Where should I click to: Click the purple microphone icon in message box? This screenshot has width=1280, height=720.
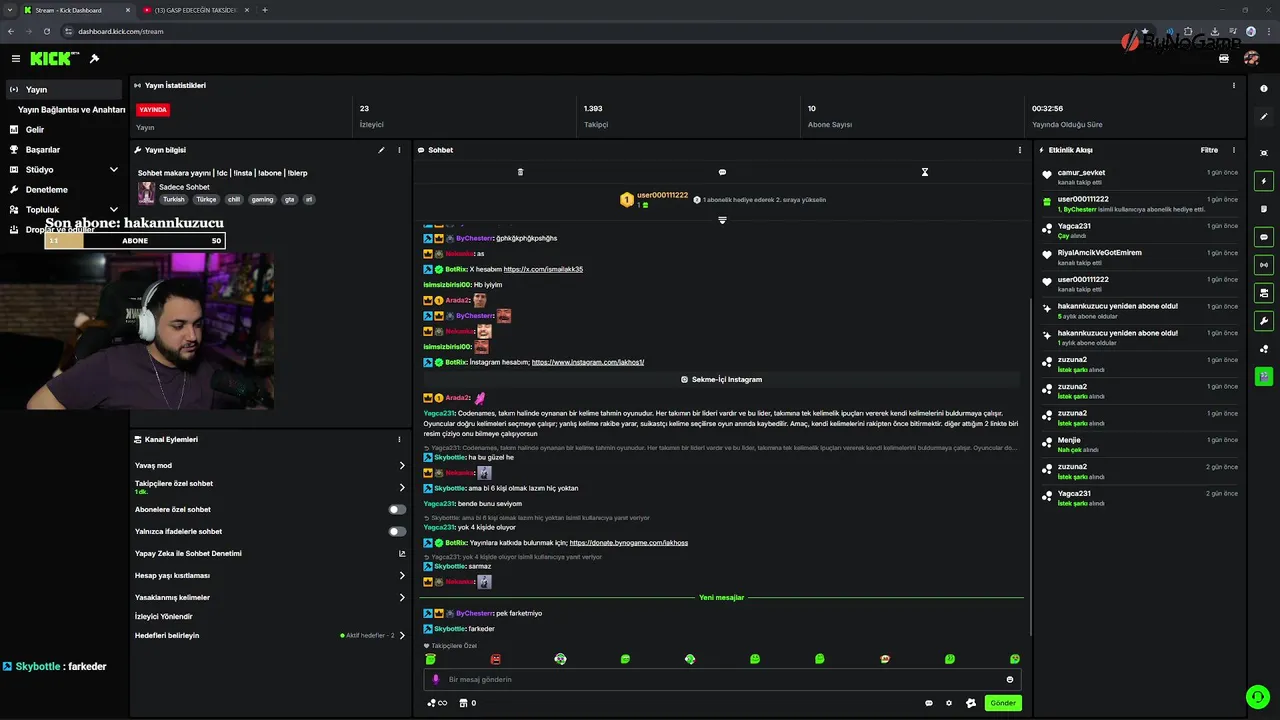pos(435,679)
